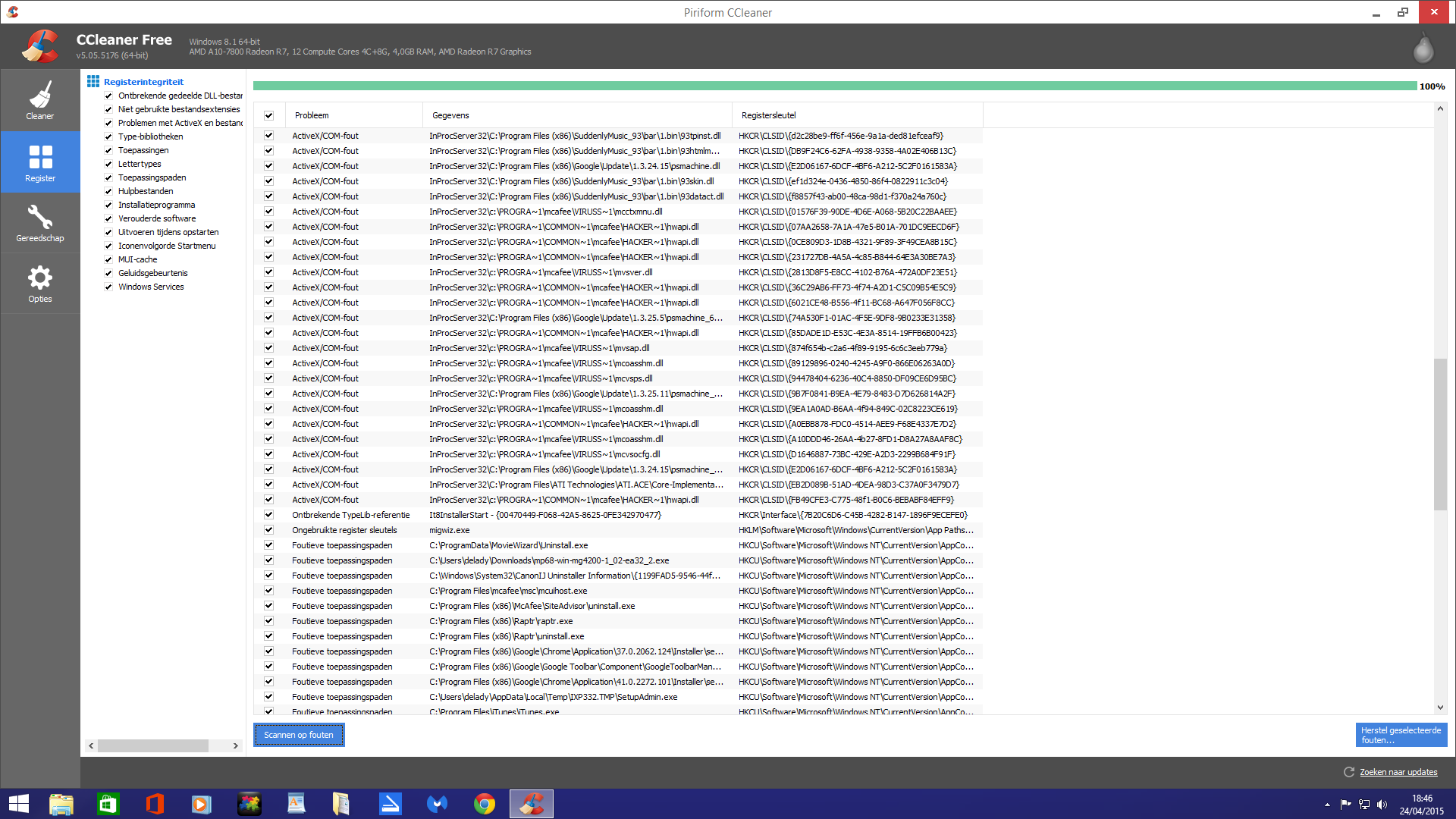This screenshot has height=819, width=1456.
Task: Click left panel scroll-left arrow
Action: (x=91, y=745)
